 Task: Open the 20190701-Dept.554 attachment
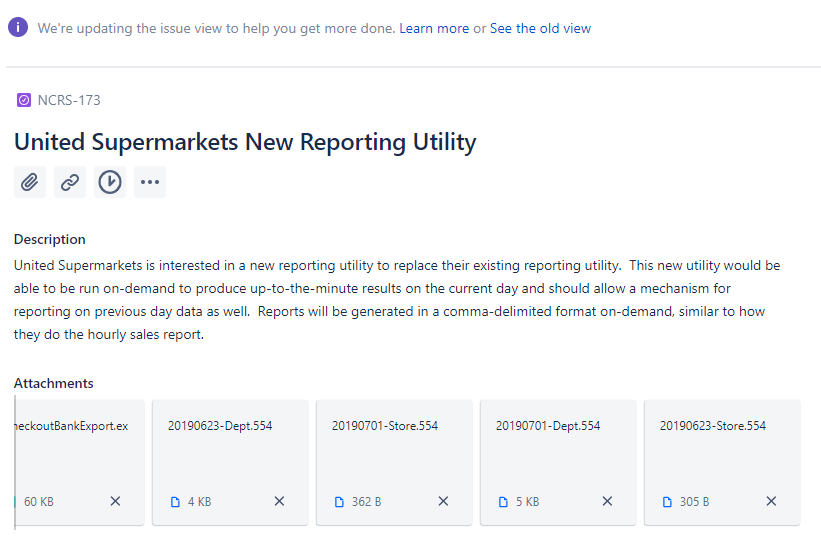point(558,462)
